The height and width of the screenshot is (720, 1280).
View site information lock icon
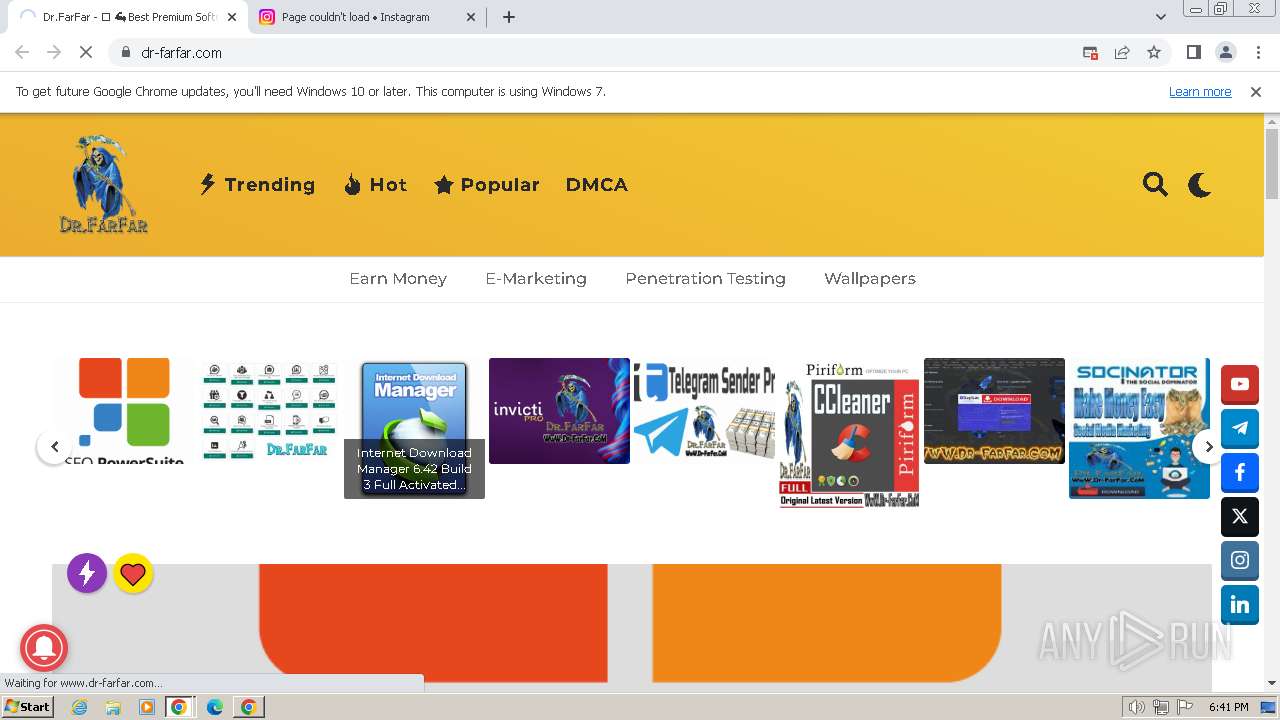coord(125,53)
